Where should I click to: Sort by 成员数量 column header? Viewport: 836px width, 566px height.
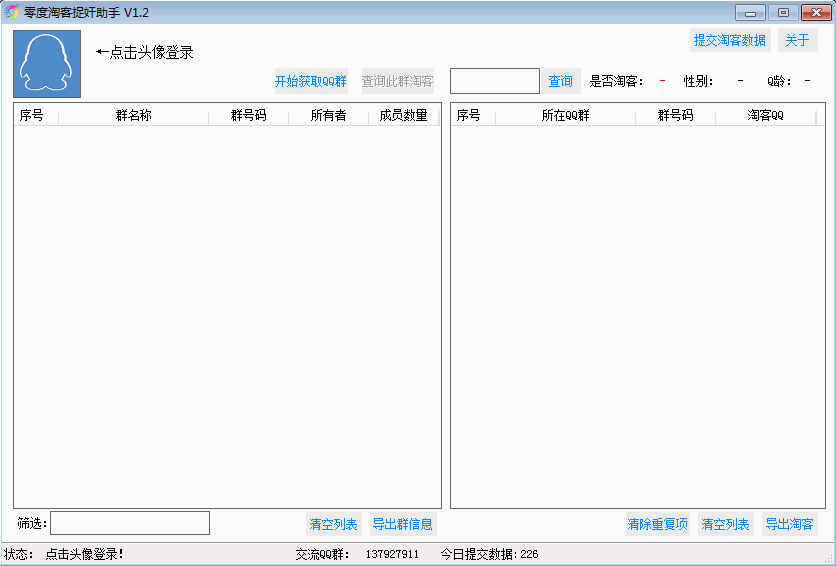point(403,116)
